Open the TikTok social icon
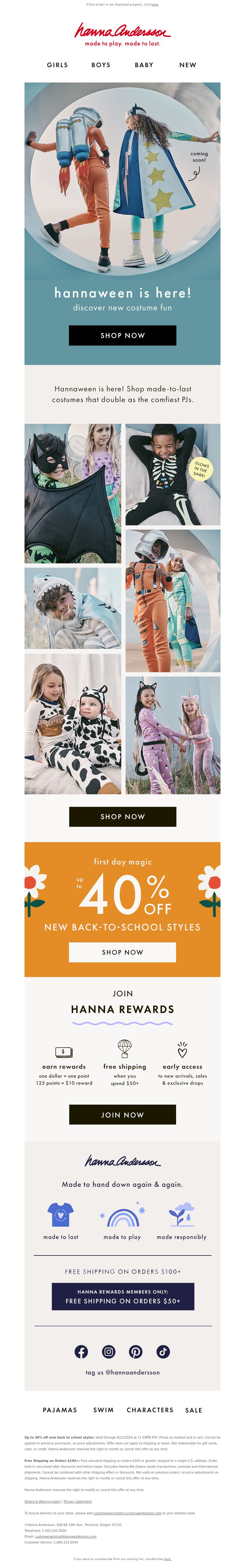 tap(163, 1351)
